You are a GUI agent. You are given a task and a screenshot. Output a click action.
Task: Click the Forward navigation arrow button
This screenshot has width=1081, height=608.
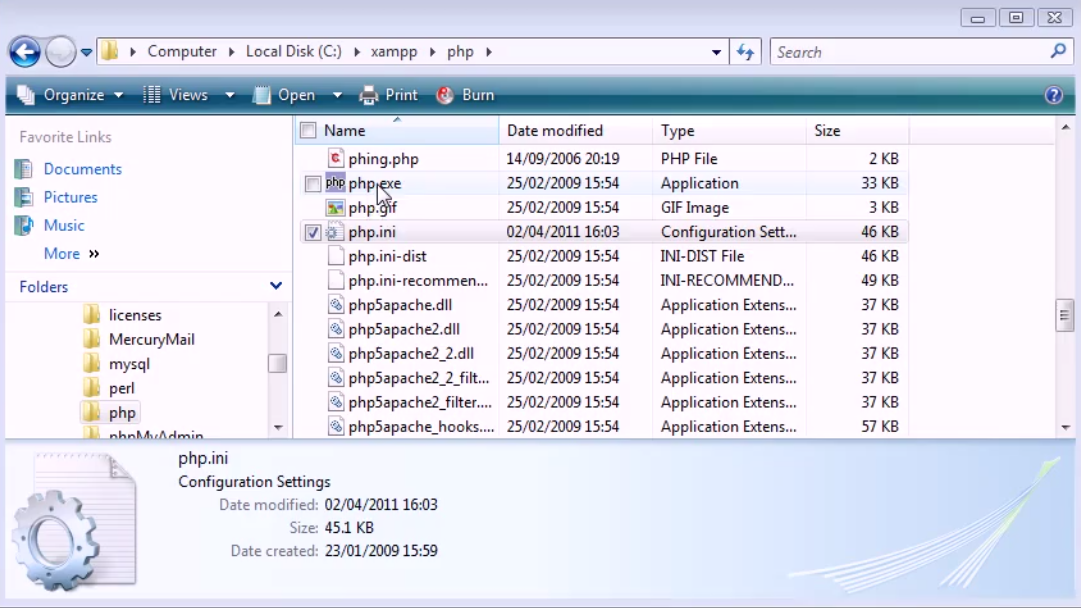[61, 52]
